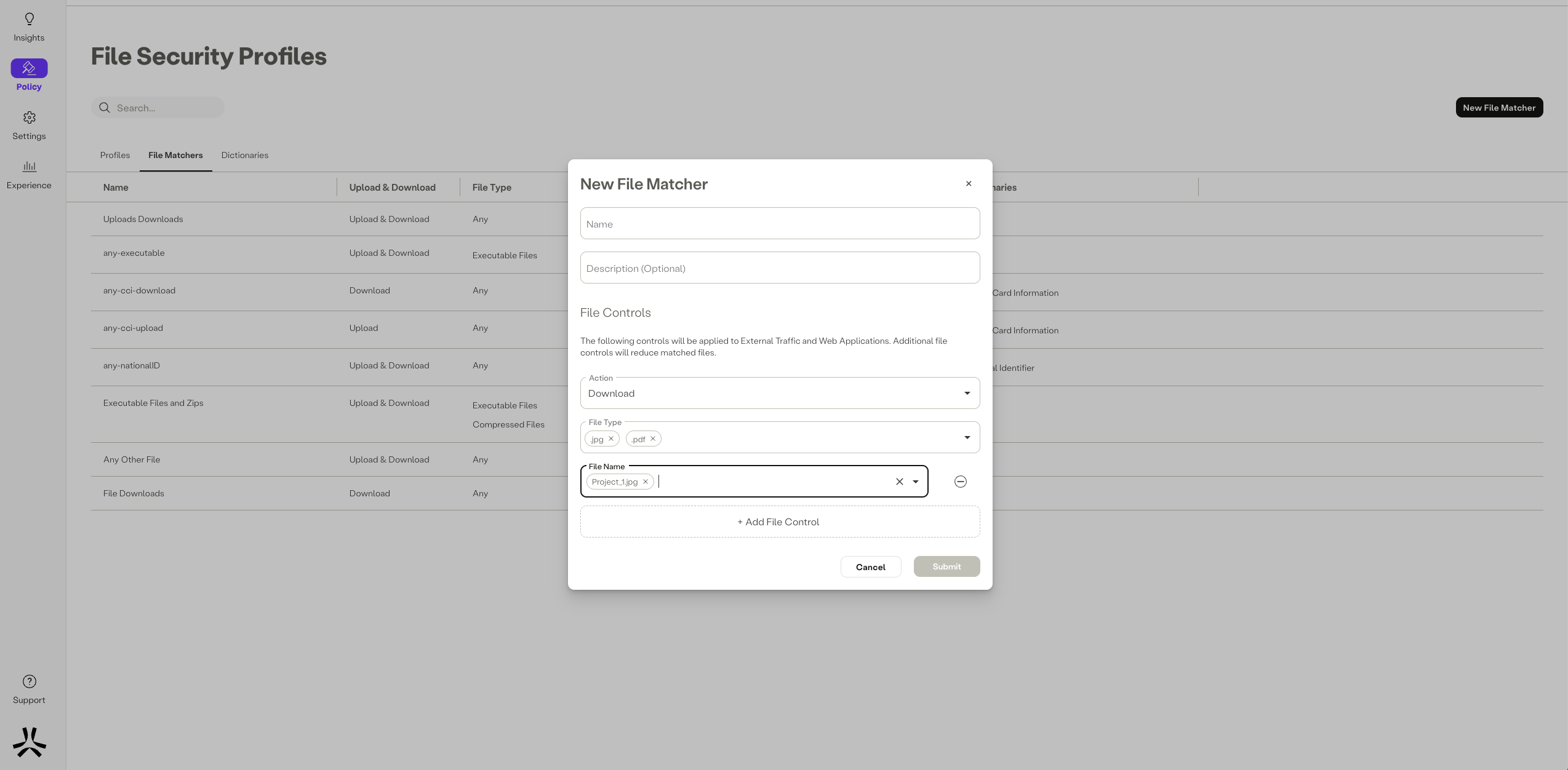Remove the Project_1.jpg filename chip

(646, 482)
